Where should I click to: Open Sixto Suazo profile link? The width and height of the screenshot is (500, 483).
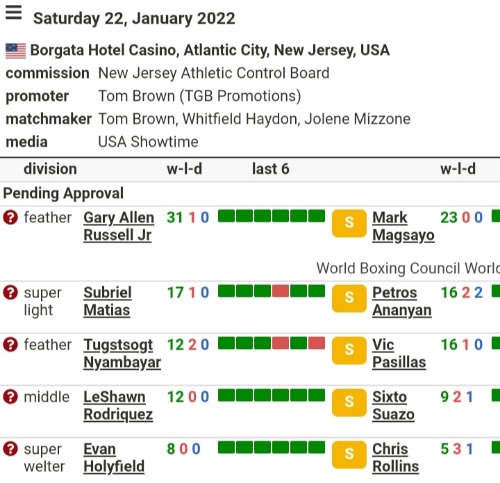pos(393,406)
